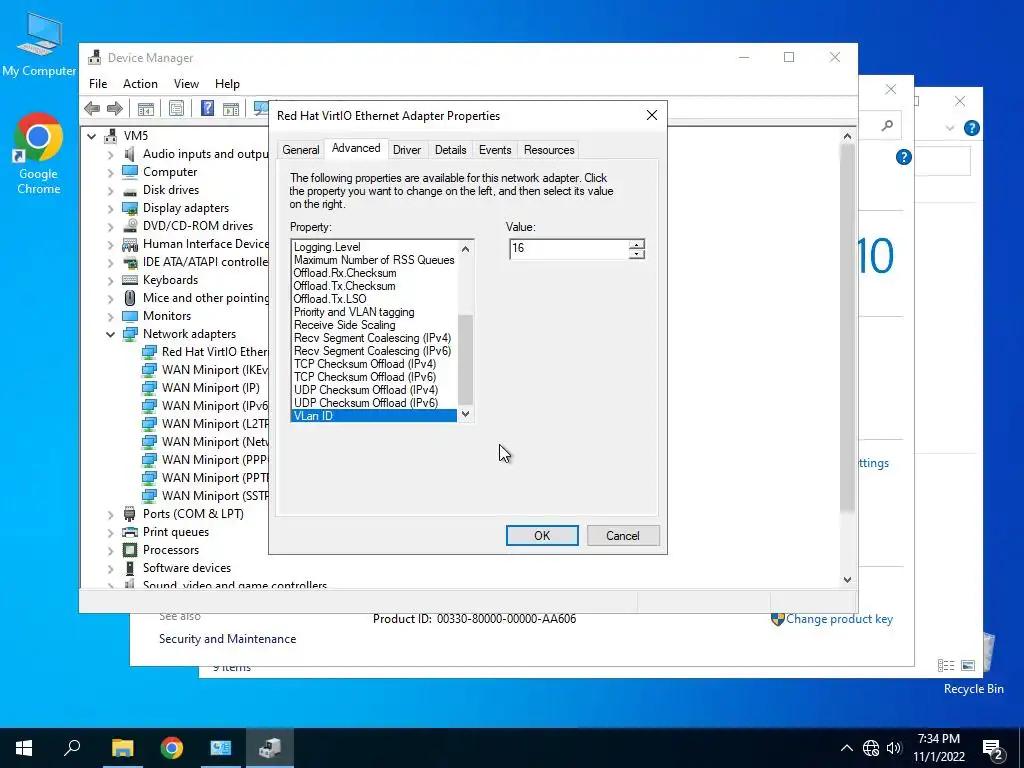The width and height of the screenshot is (1024, 768).
Task: Select Maximum Number of RSS Queues property
Action: 374,260
